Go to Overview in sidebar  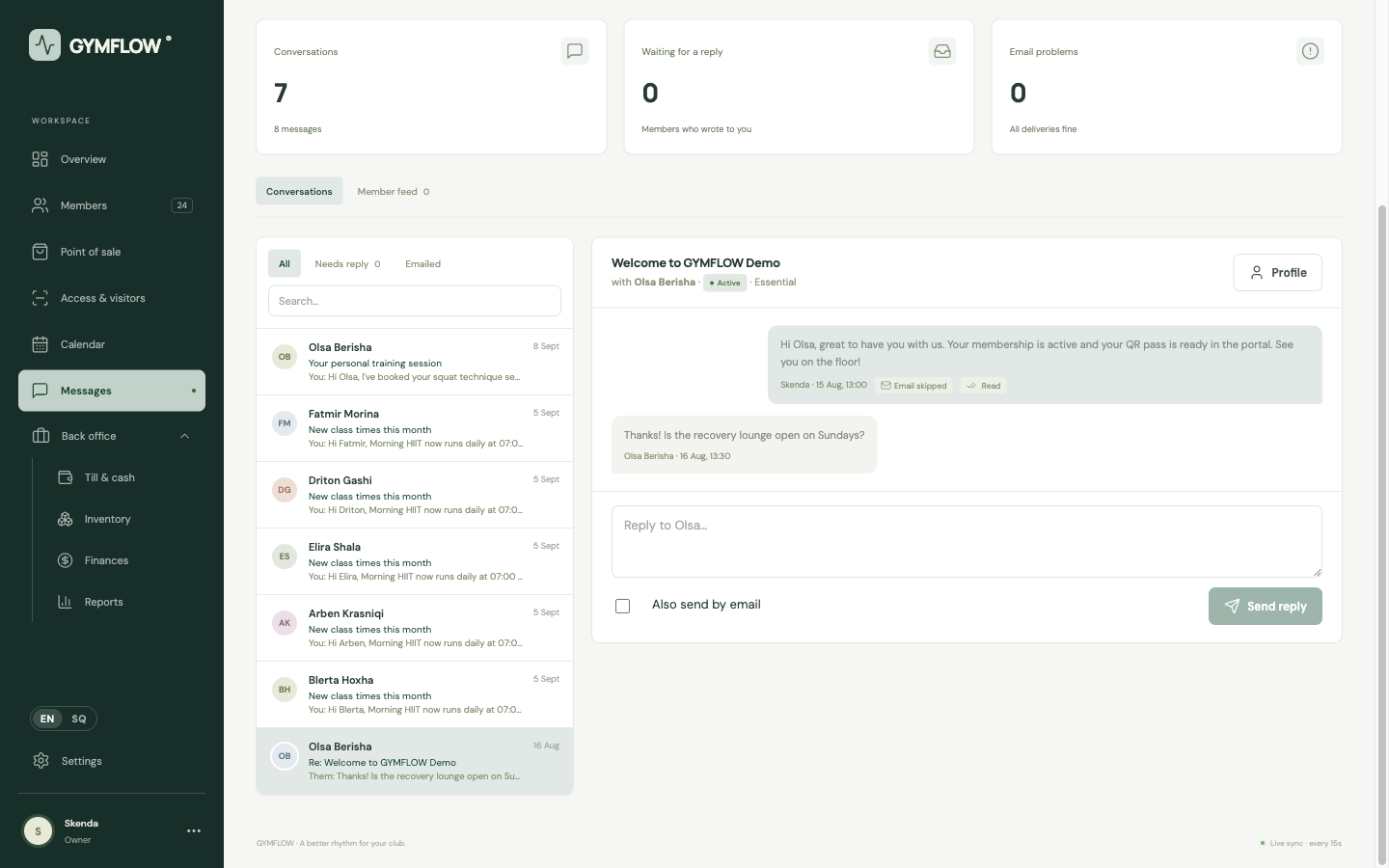112,159
